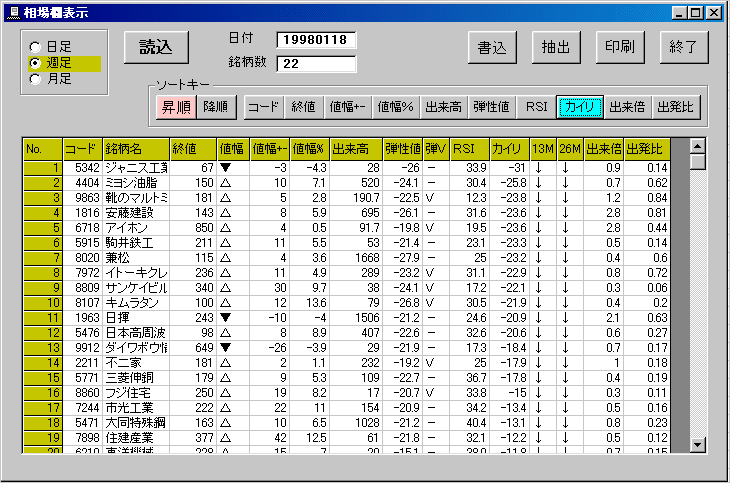This screenshot has width=730, height=483.
Task: Focus the 日付 input field
Action: [316, 40]
